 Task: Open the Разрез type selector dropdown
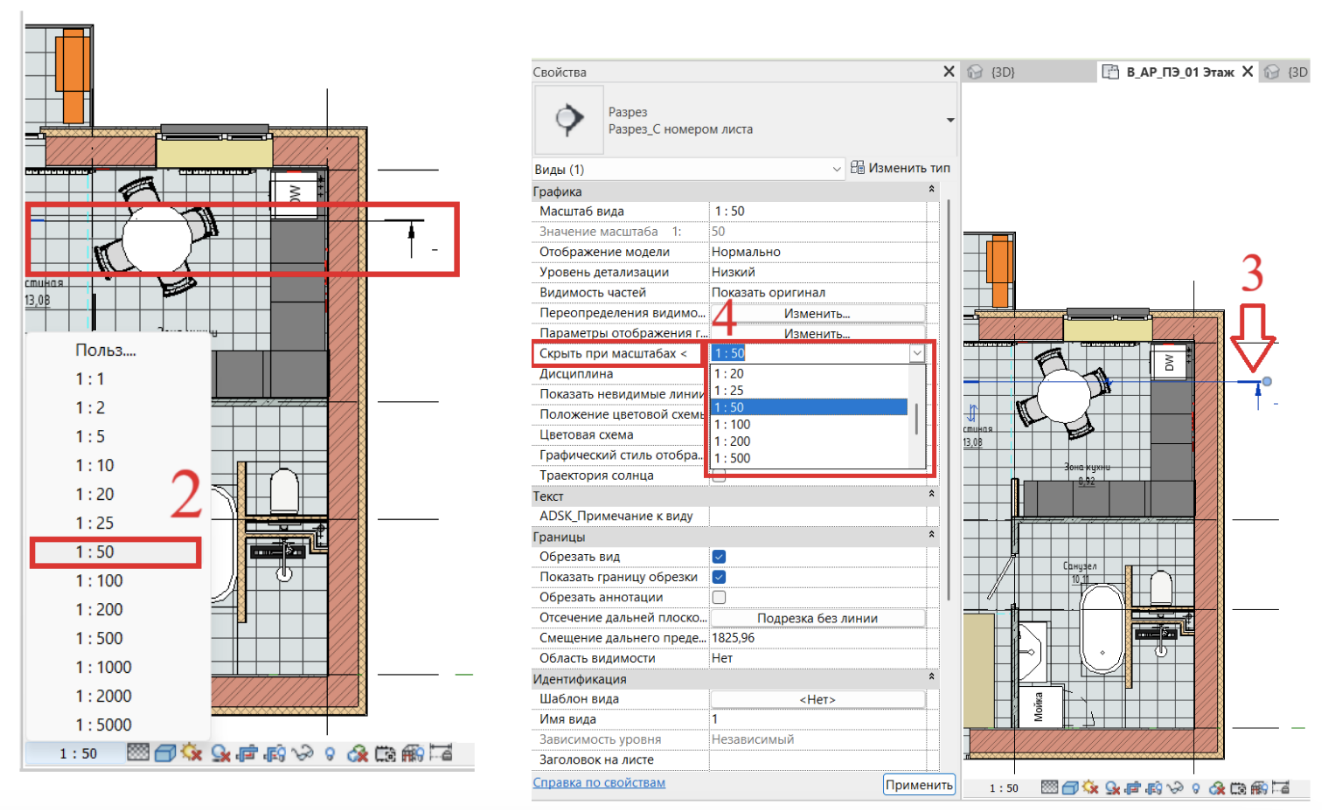click(x=949, y=120)
